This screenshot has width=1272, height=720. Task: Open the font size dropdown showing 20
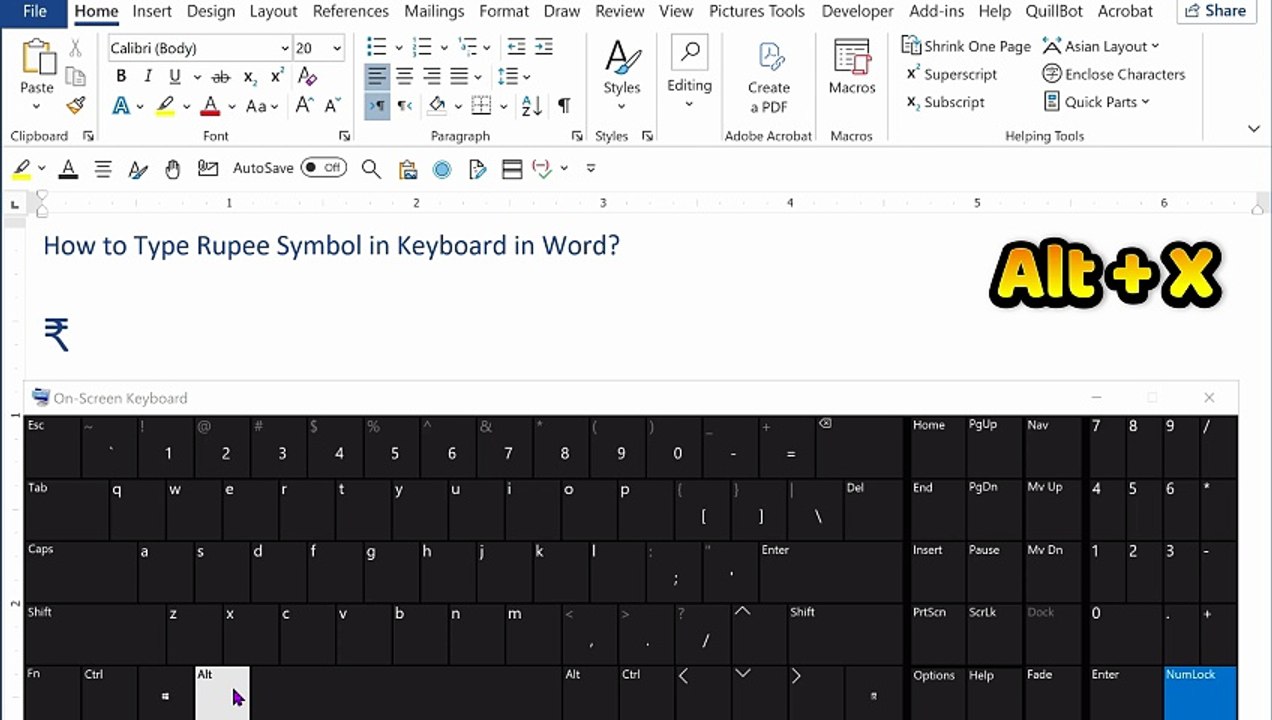337,48
